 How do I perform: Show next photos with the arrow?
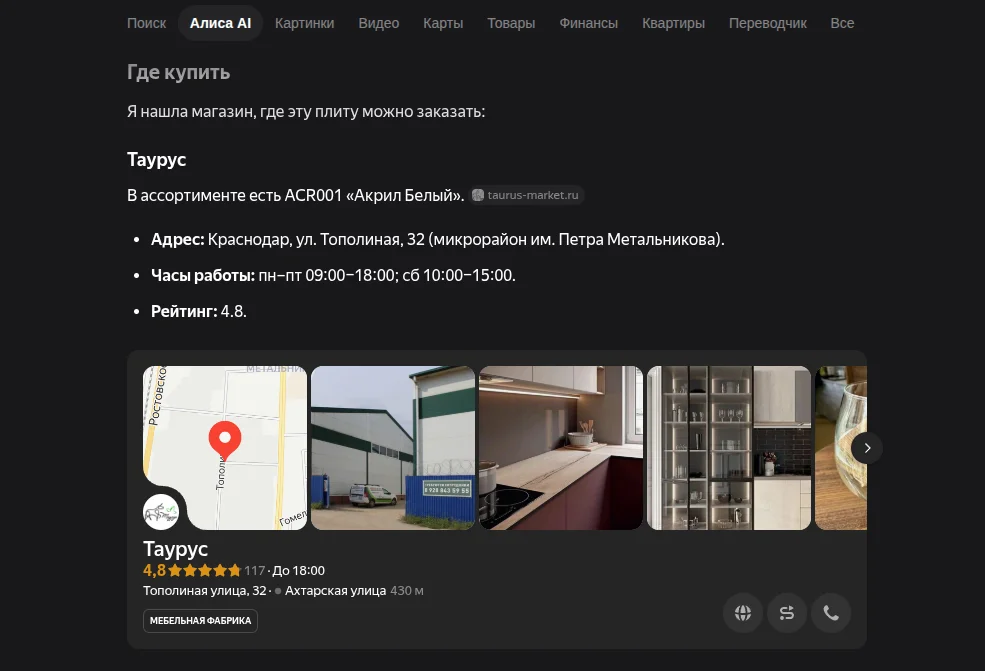(x=867, y=448)
